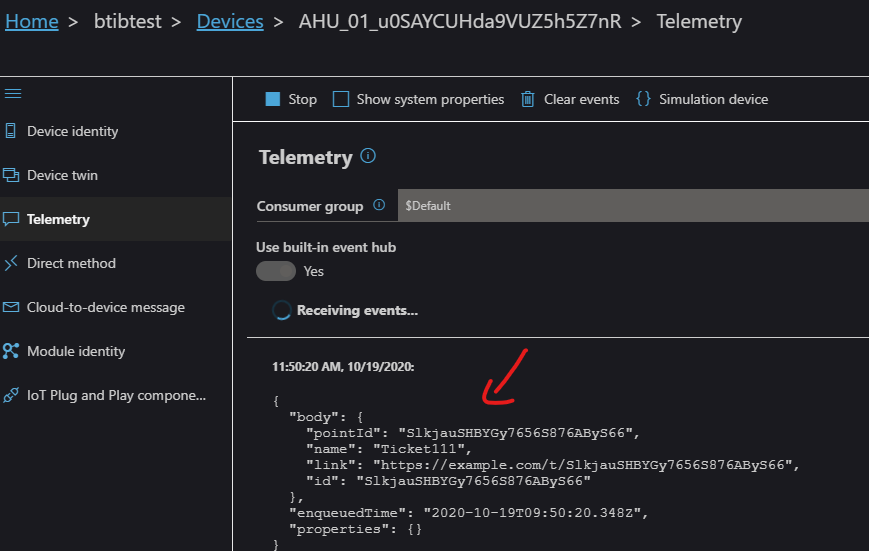Open Cloud-to-device message in sidebar
The image size is (869, 551).
point(105,307)
